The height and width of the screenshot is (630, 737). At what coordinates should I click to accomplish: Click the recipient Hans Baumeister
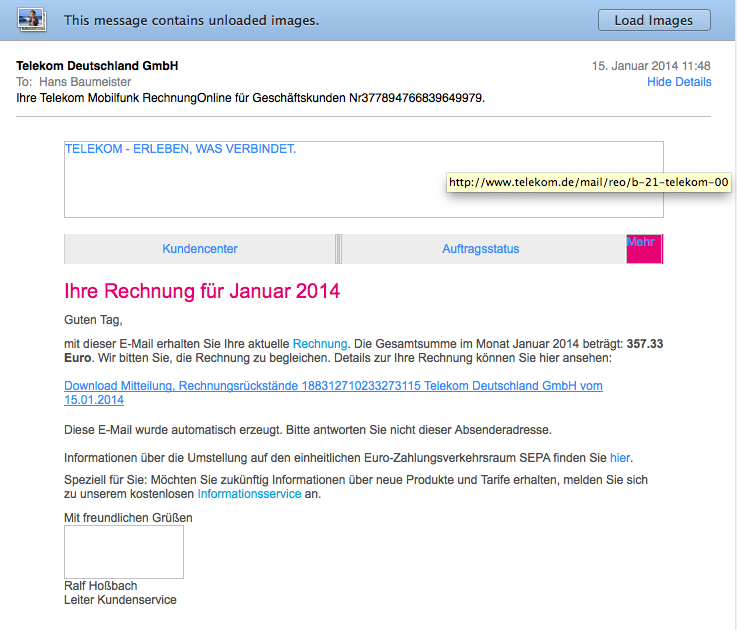(85, 82)
